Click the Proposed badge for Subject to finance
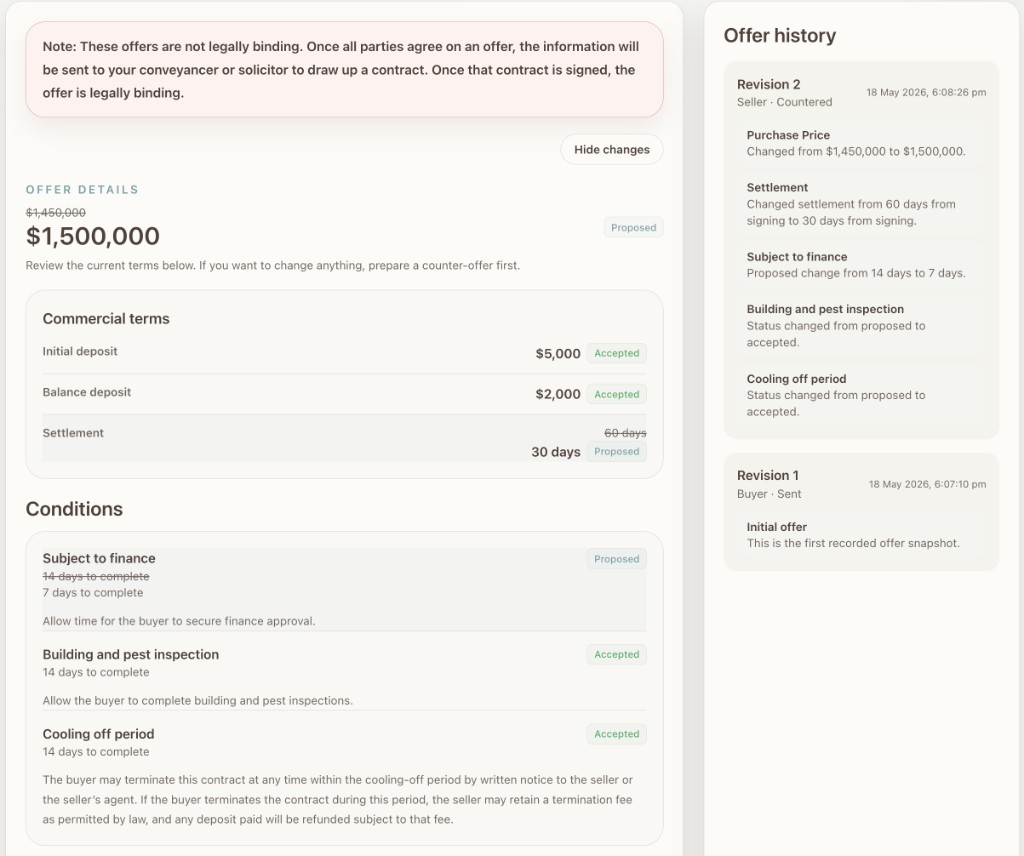The height and width of the screenshot is (856, 1024). [x=616, y=559]
